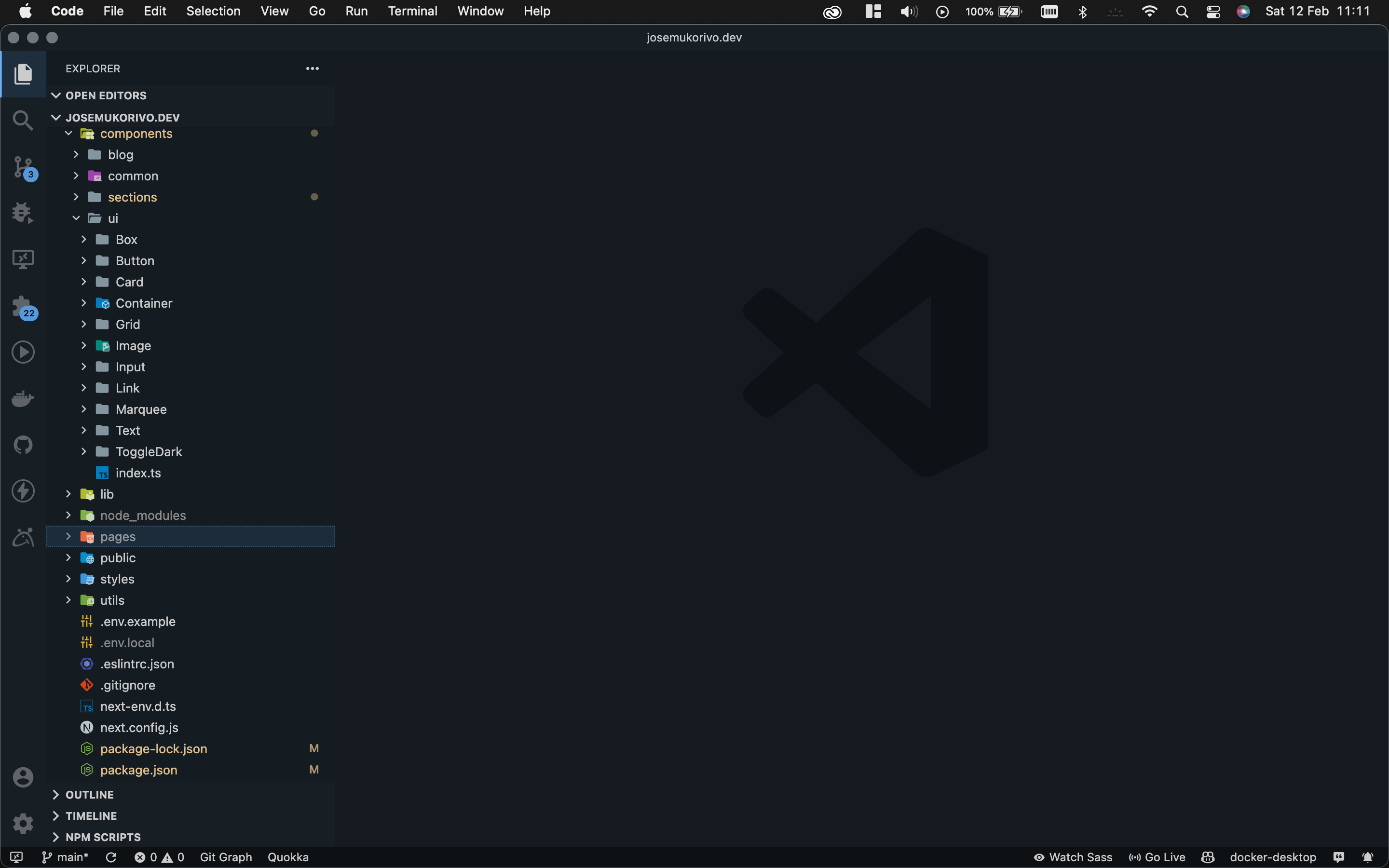Open the Docker view in activity bar
Screen dimensions: 1389x868
tap(23, 398)
